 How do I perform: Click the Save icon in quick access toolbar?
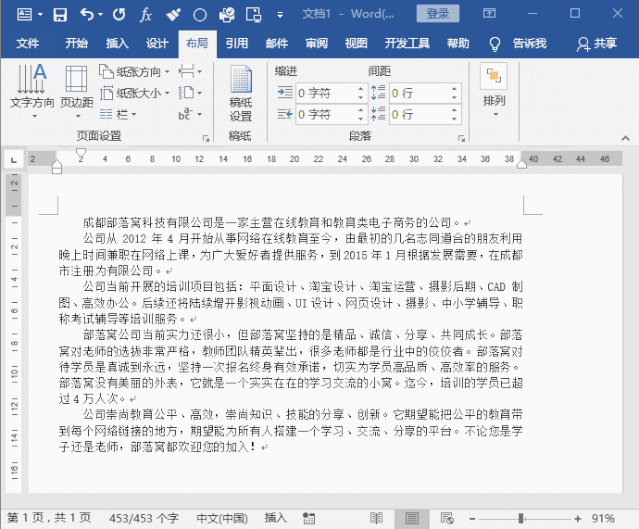(60, 15)
